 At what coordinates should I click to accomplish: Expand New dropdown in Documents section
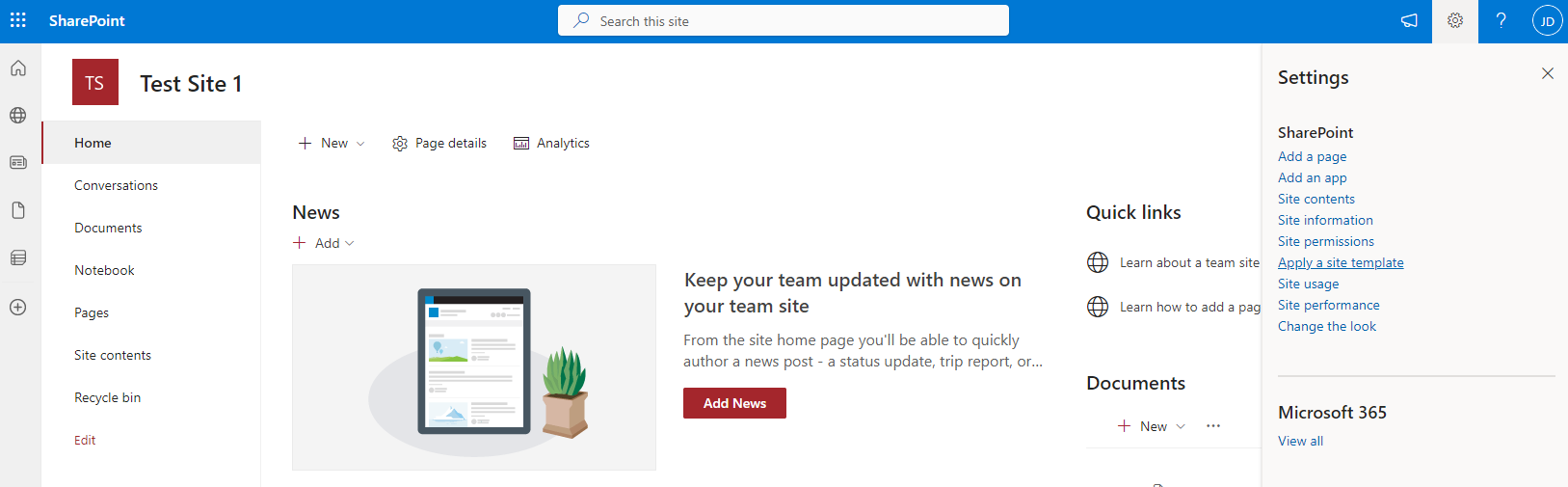click(x=1152, y=426)
